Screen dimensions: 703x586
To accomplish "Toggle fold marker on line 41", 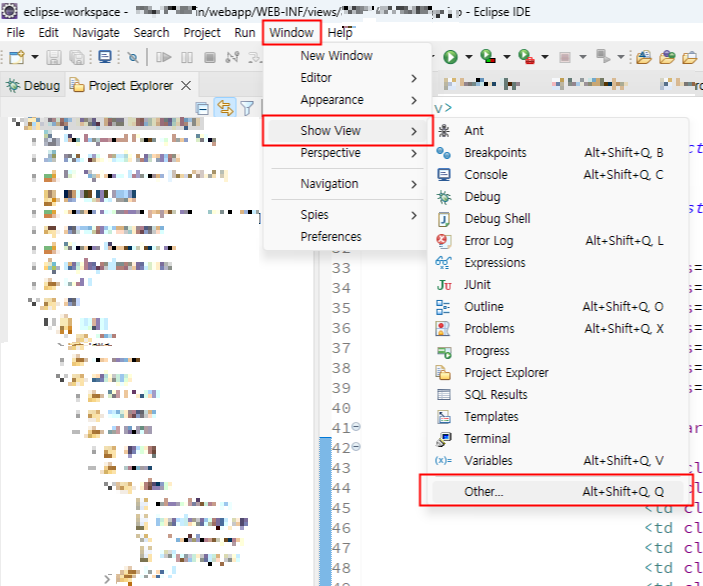I will [x=356, y=426].
